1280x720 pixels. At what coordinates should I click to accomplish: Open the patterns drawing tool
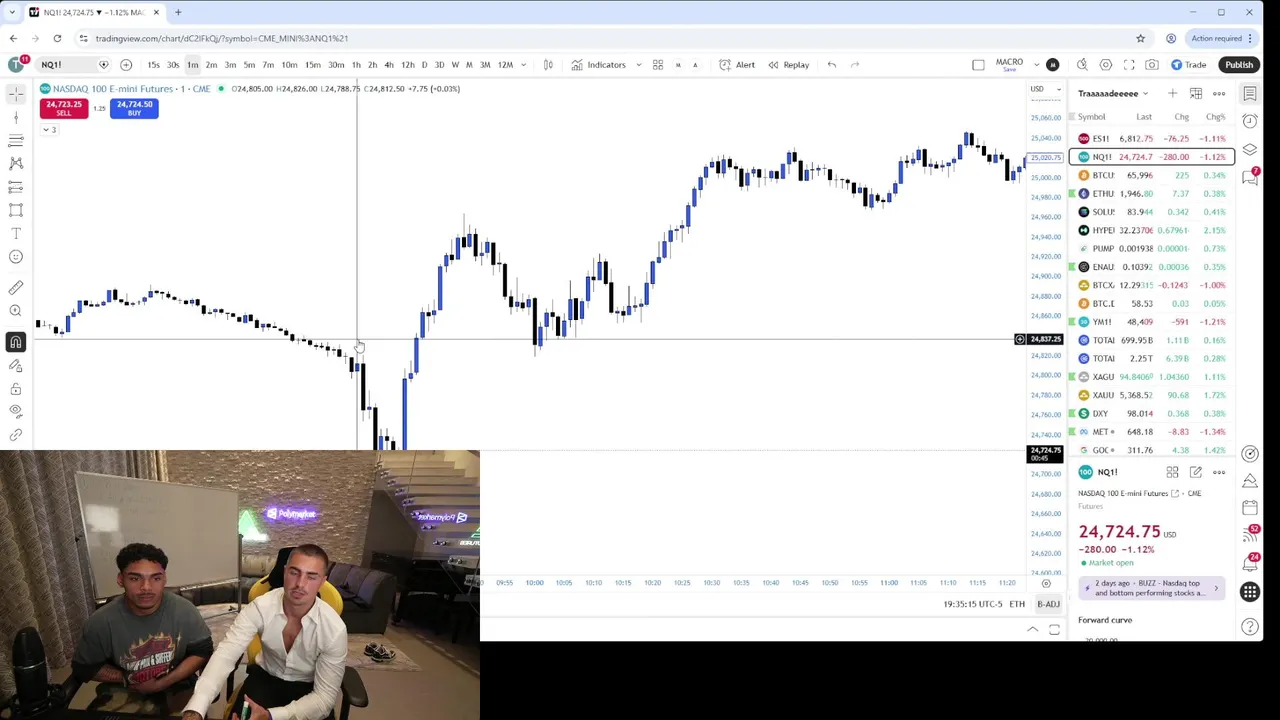click(x=16, y=163)
